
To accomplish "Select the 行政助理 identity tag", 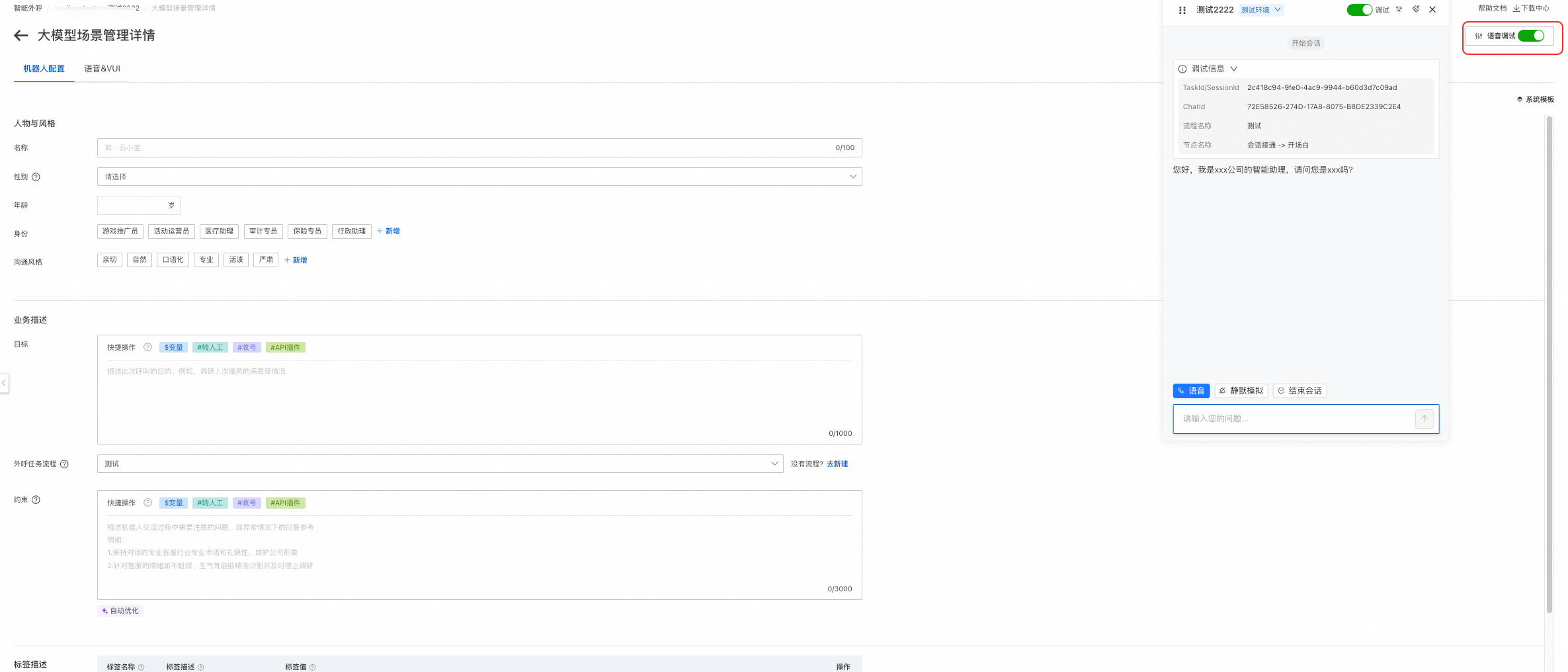I will (x=352, y=231).
